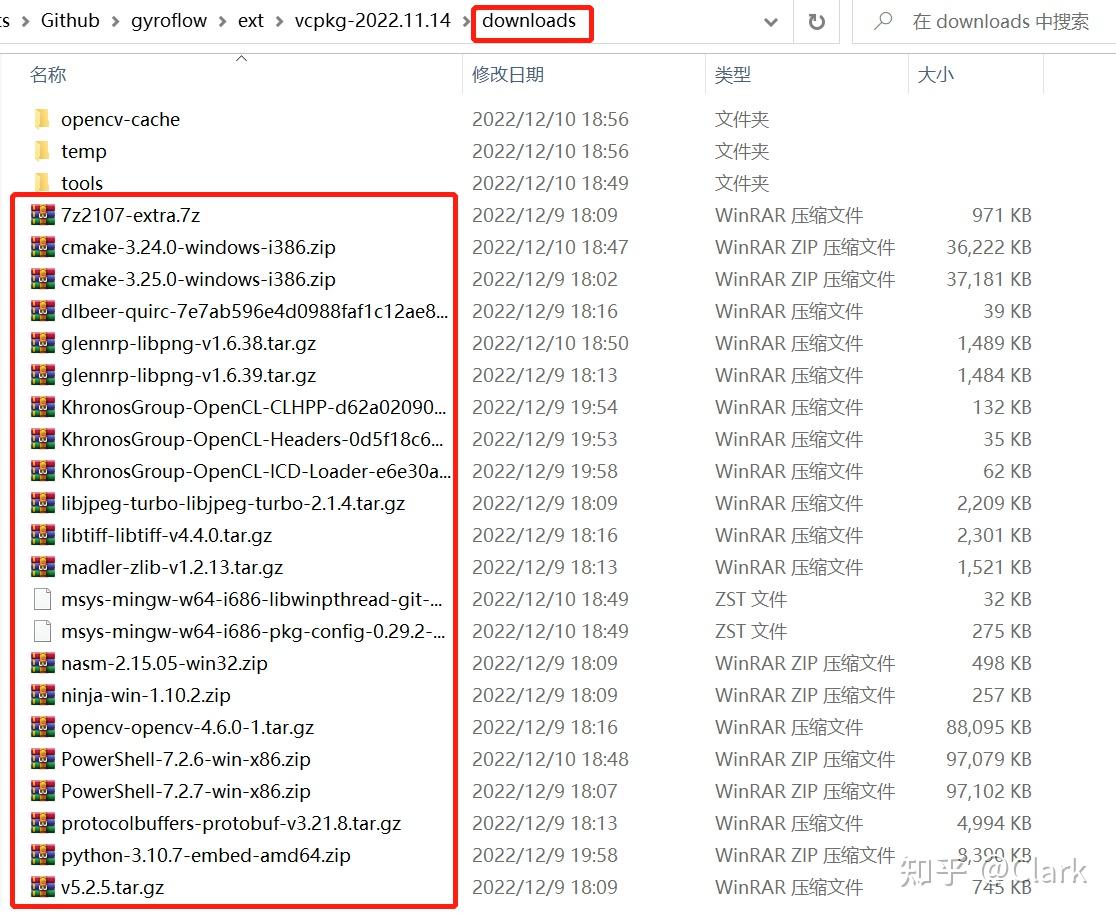The width and height of the screenshot is (1116, 918).
Task: Navigate to gyroflow via the breadcrumb
Action: pyautogui.click(x=167, y=20)
